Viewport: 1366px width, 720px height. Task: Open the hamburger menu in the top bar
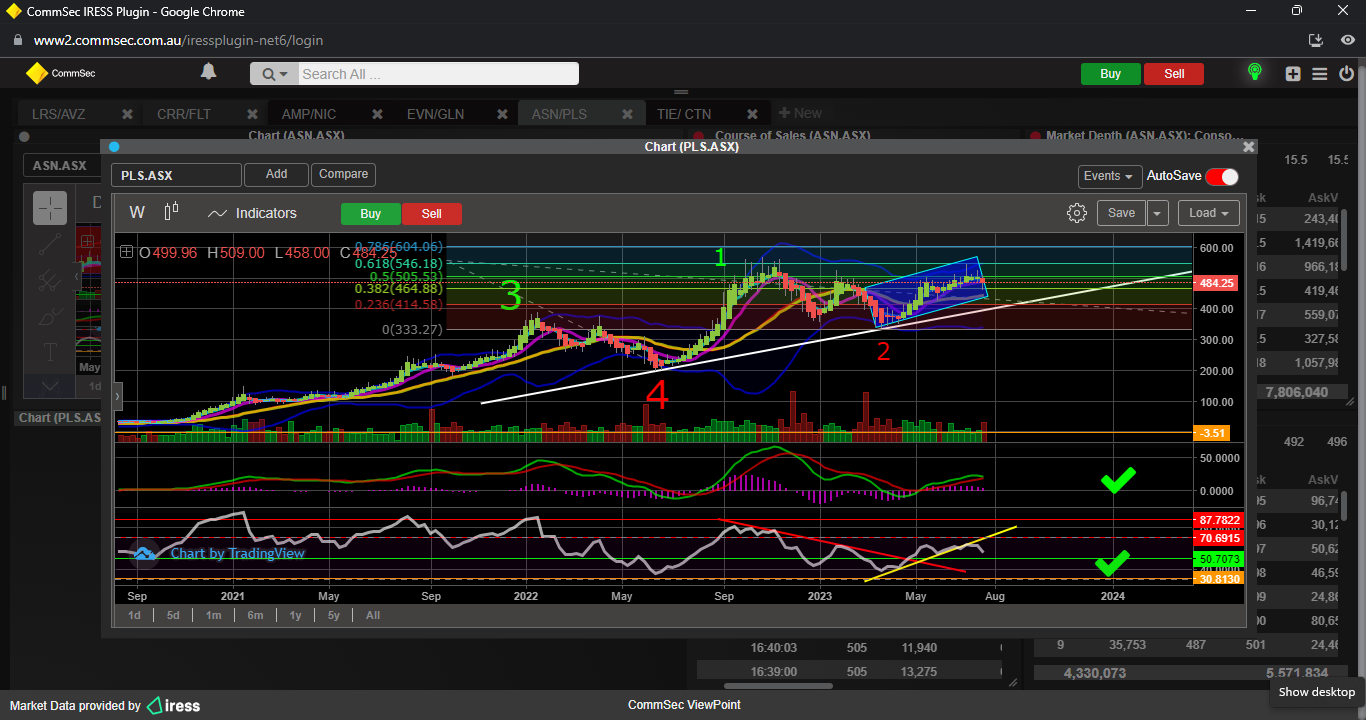click(1319, 73)
